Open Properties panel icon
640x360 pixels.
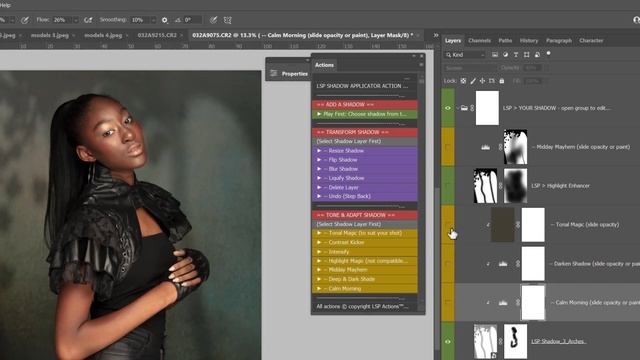[x=273, y=73]
